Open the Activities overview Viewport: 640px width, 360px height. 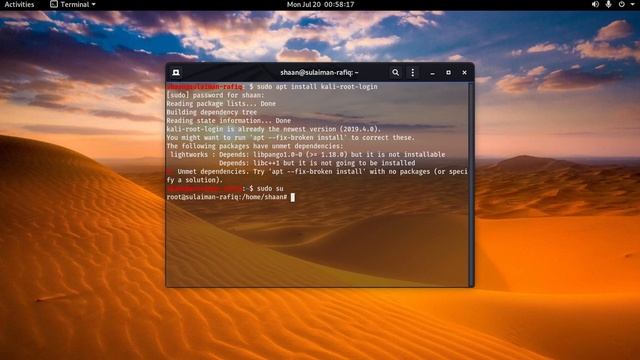(19, 4)
